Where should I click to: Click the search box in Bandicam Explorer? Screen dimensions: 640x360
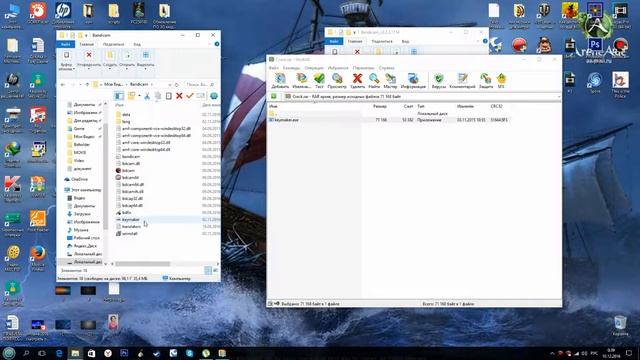pos(200,84)
